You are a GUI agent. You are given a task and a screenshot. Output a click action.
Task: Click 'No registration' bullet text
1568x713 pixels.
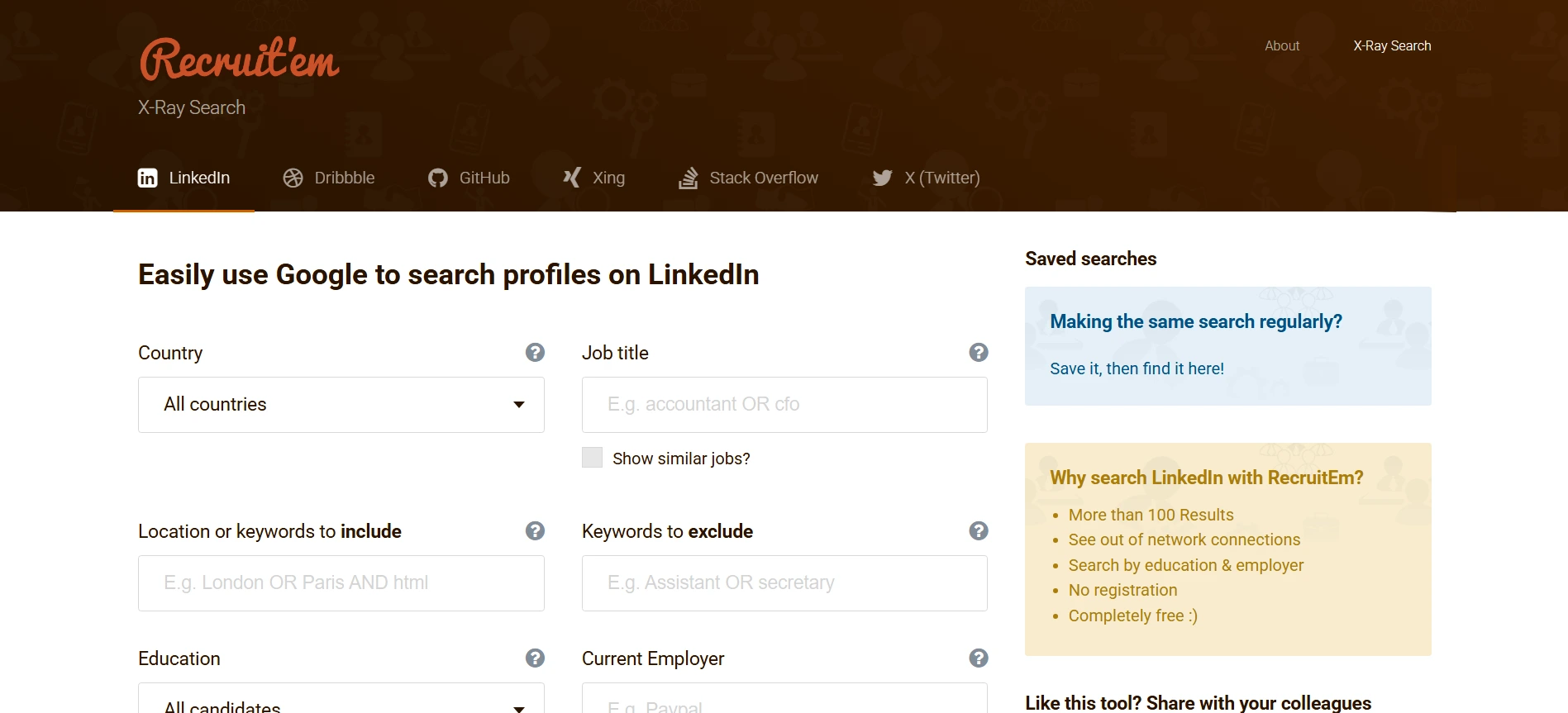1122,590
